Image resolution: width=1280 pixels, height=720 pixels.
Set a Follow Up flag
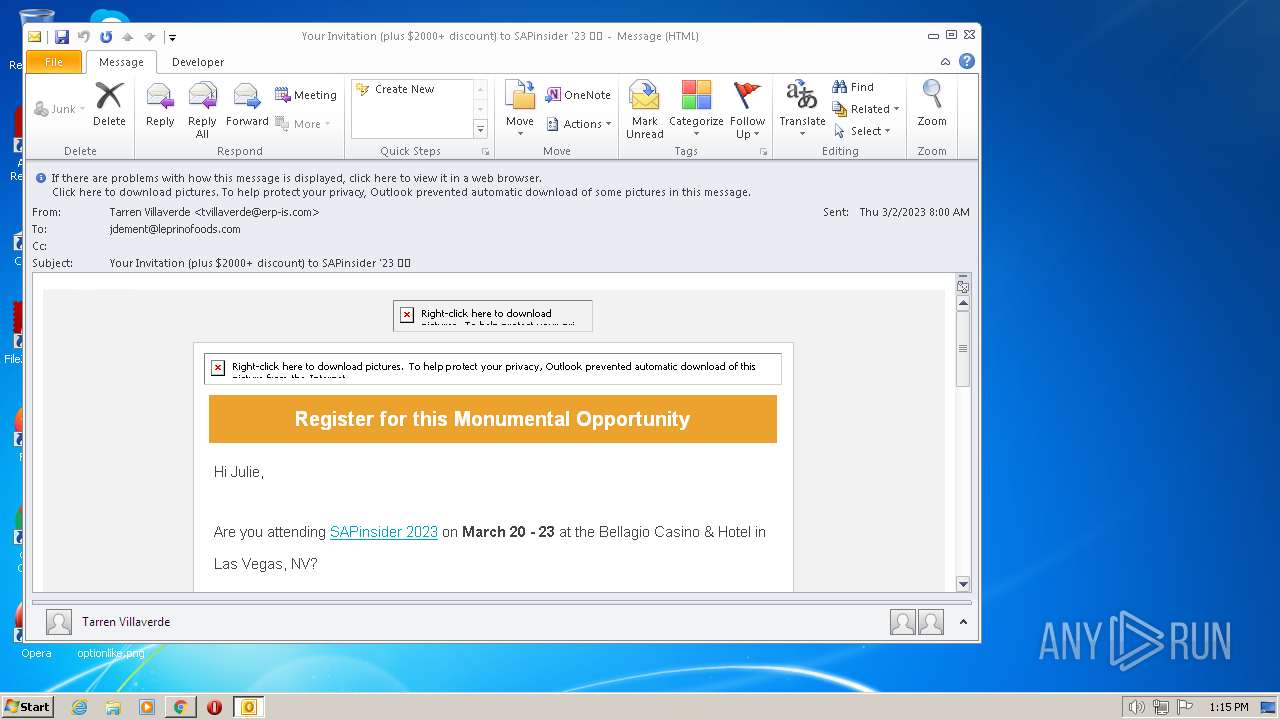[747, 110]
